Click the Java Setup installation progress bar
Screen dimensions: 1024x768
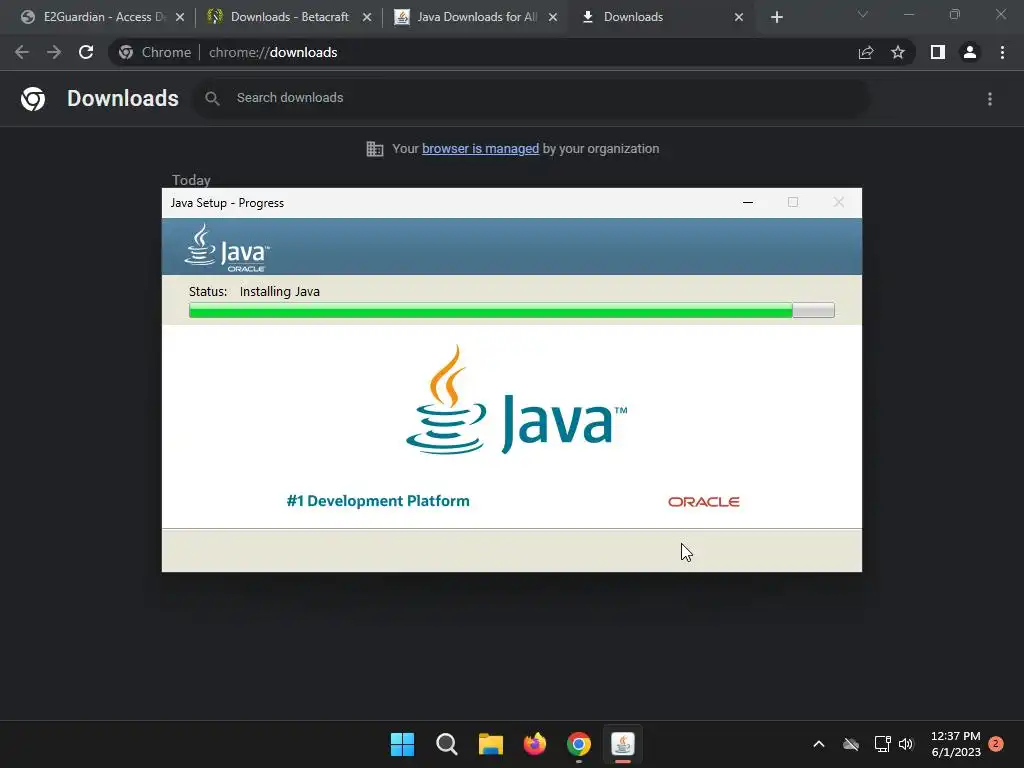[x=511, y=310]
